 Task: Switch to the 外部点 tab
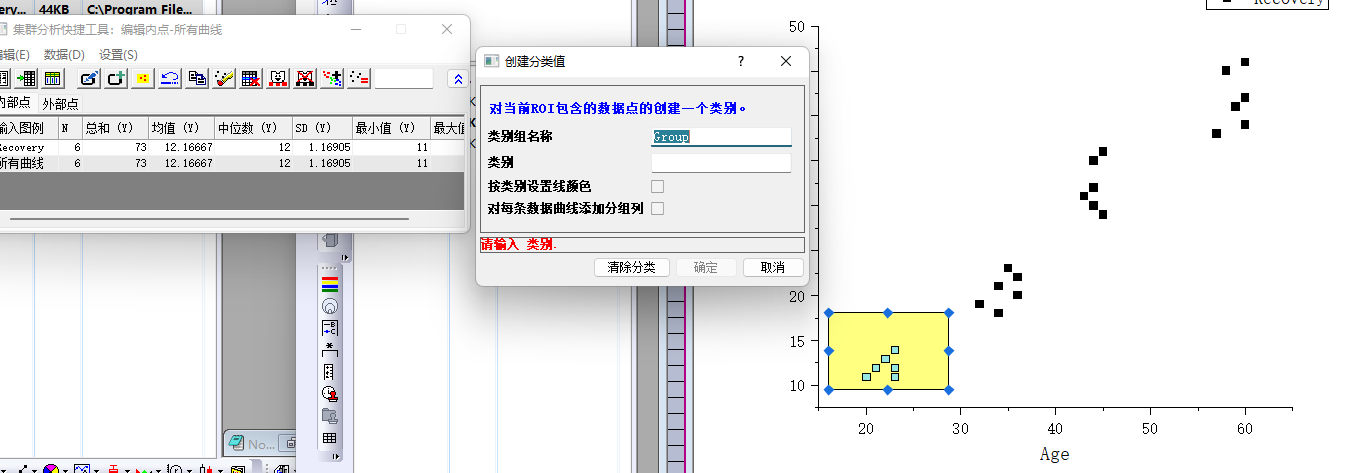60,104
